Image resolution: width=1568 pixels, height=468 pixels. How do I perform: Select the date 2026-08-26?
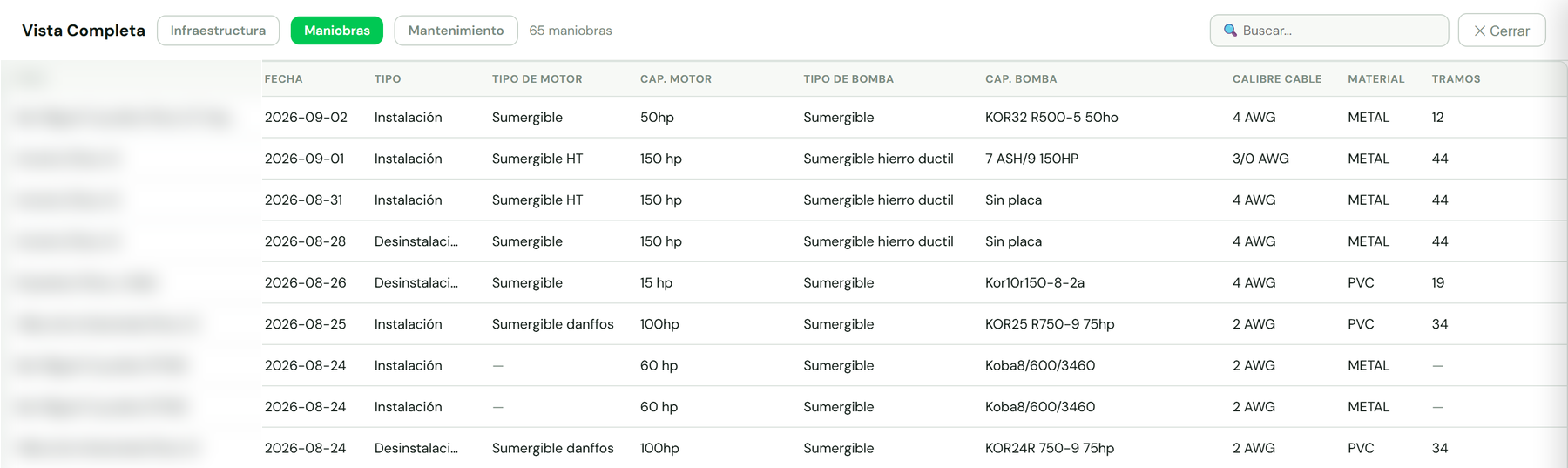(x=305, y=283)
